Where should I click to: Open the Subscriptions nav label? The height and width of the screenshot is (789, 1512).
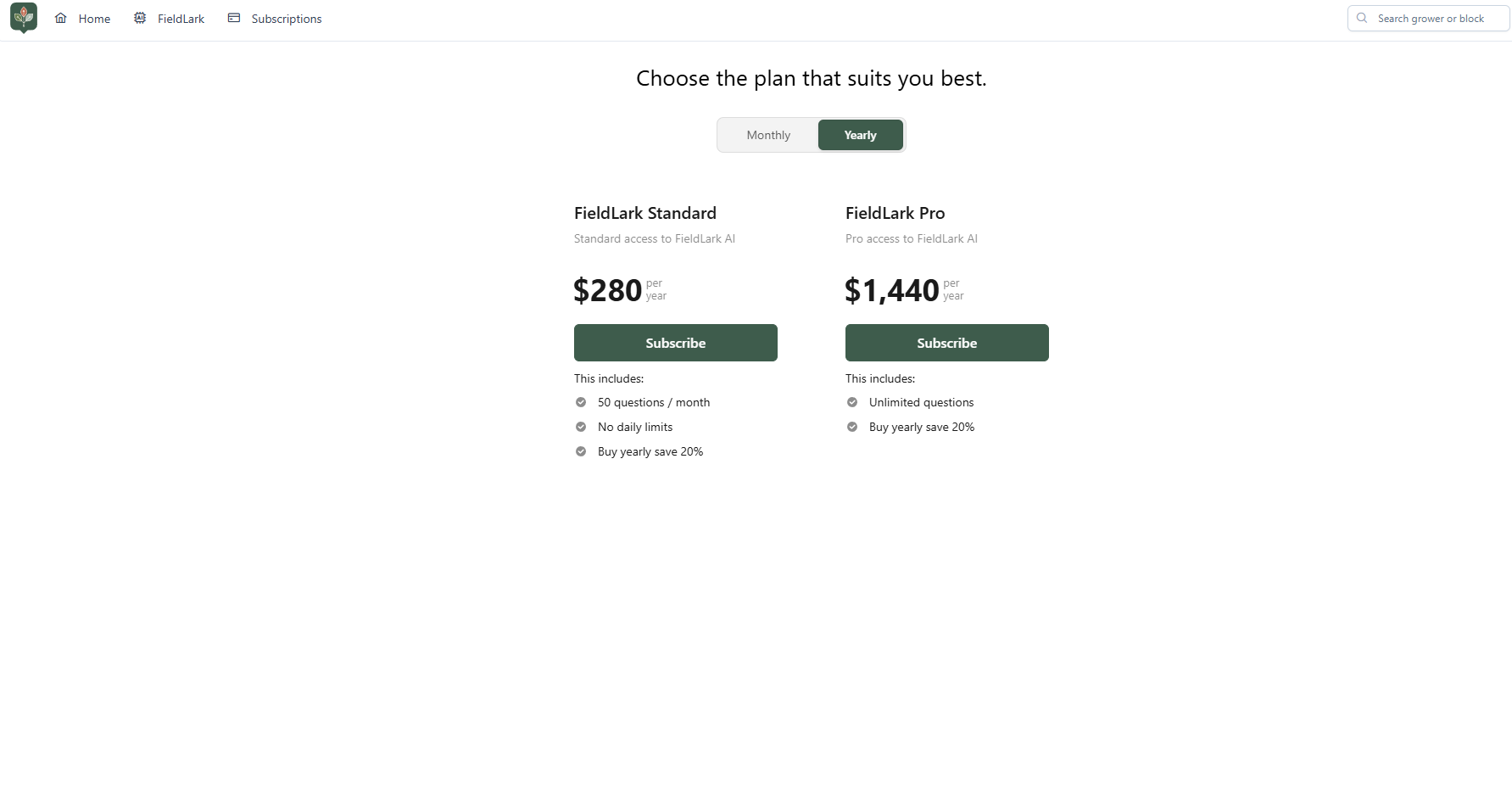pyautogui.click(x=287, y=19)
